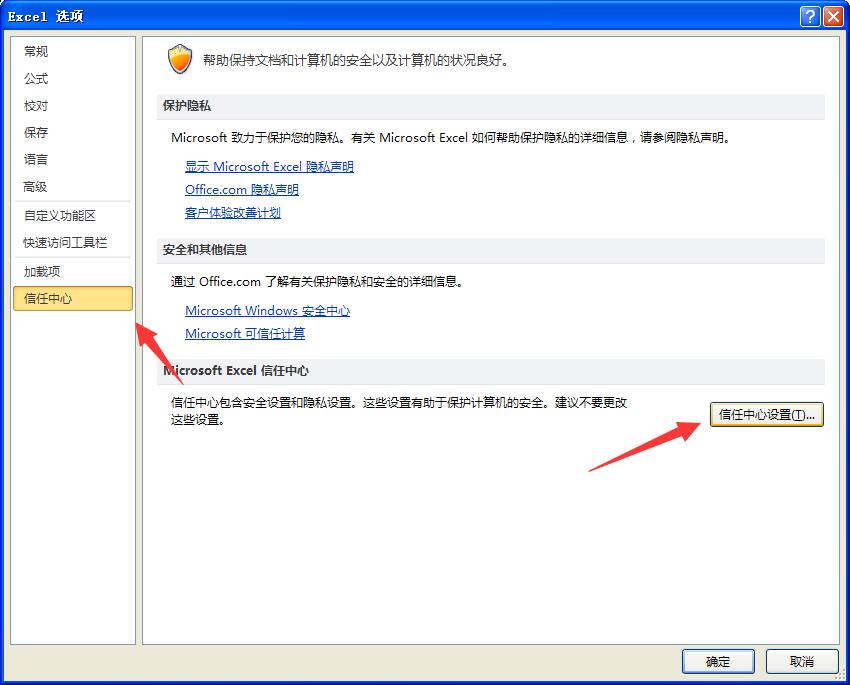Click the 信任中心设置(T)... button
The image size is (850, 685).
coord(767,415)
